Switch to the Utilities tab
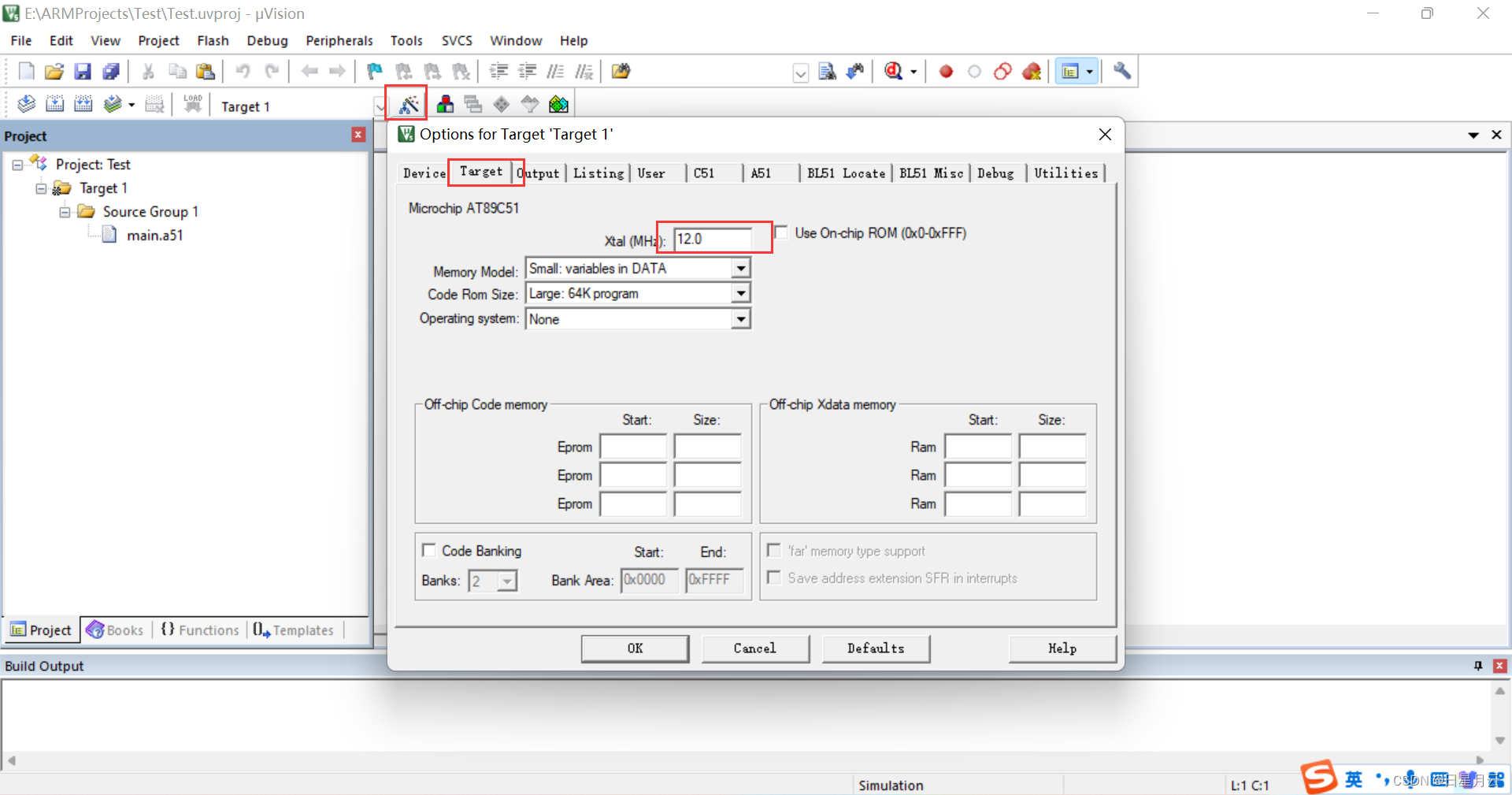Screen dimensions: 1512x795 pyautogui.click(x=1065, y=173)
